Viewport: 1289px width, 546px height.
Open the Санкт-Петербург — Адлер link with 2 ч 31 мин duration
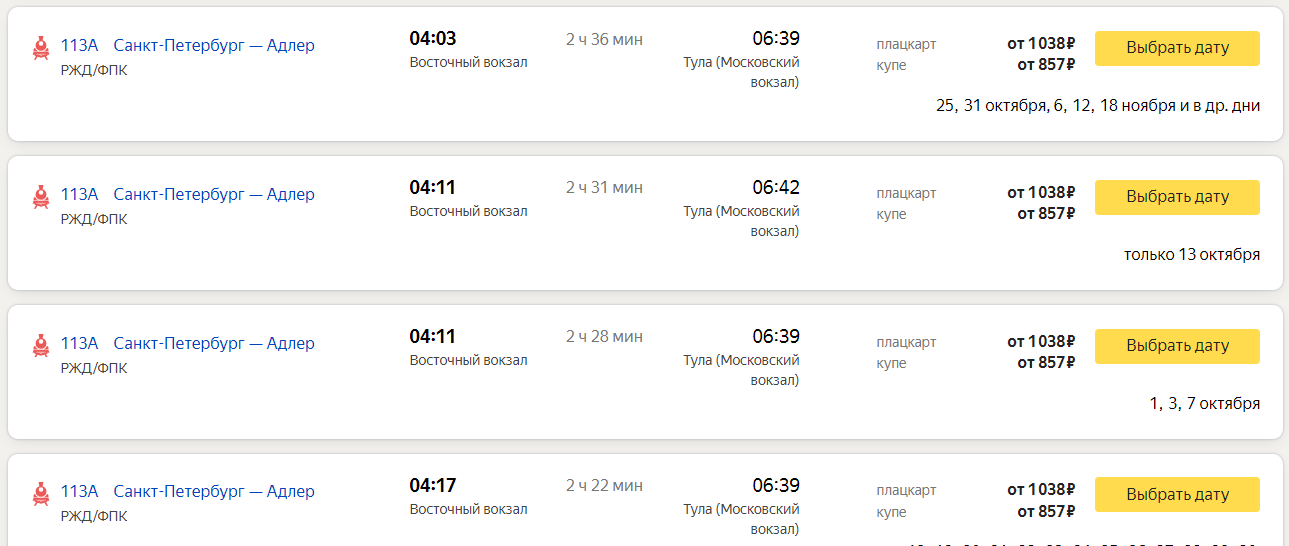pos(214,194)
